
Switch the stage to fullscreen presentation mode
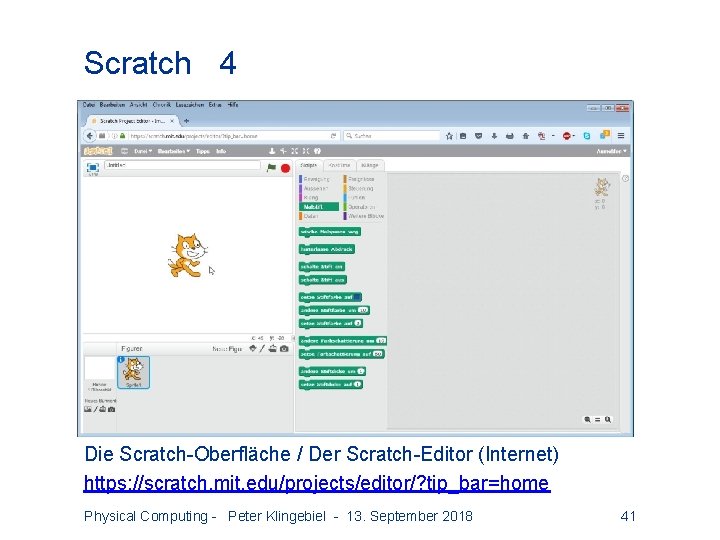point(93,168)
